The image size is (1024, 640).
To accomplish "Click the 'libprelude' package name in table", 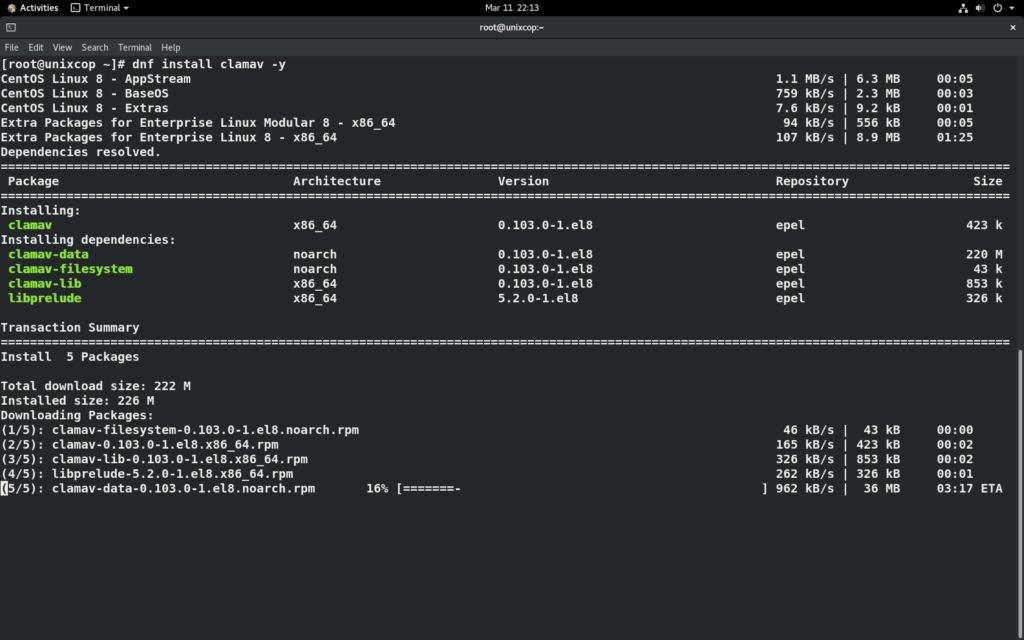I will [x=44, y=298].
